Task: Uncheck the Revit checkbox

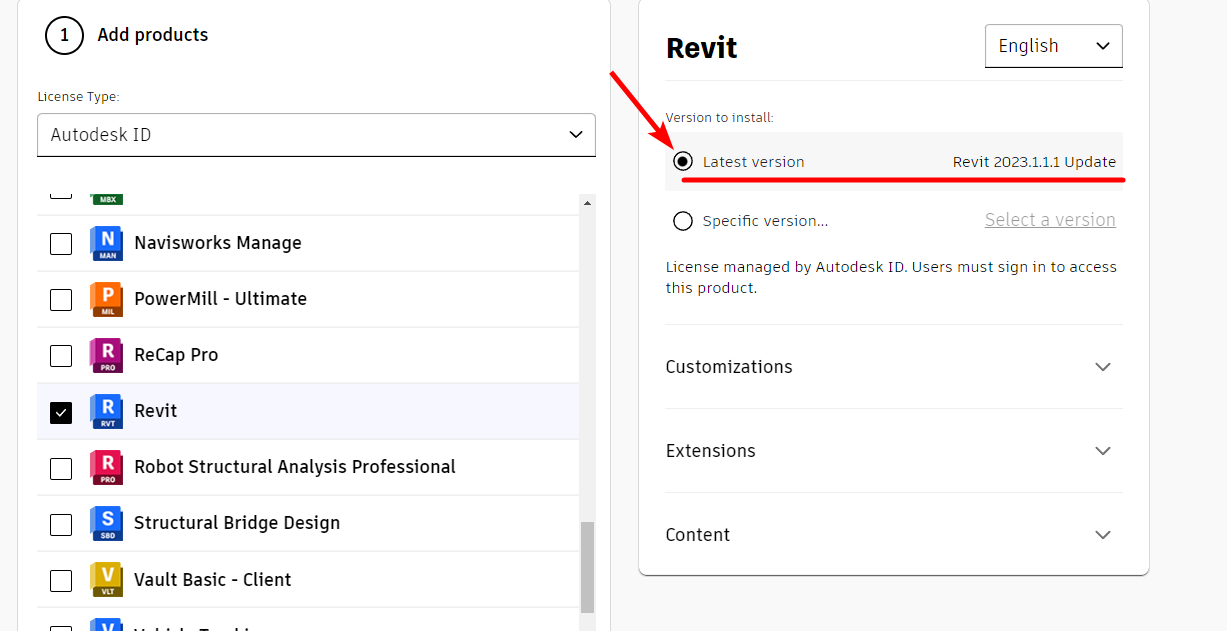Action: [61, 412]
